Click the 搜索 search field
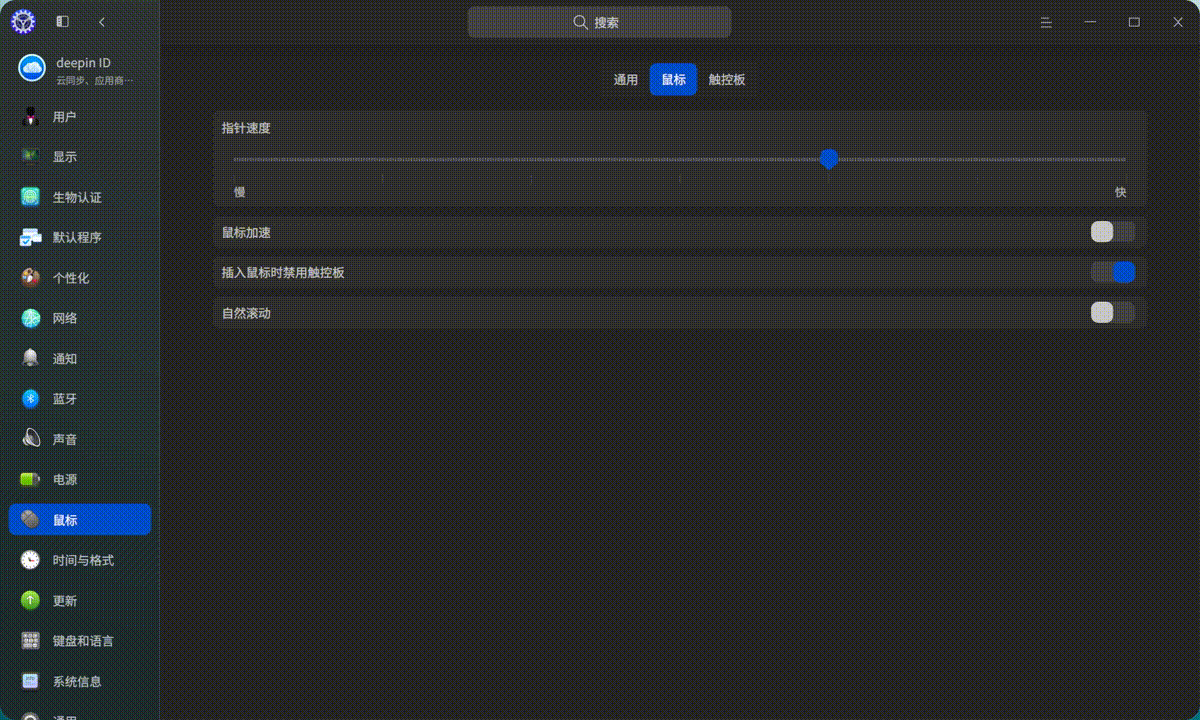This screenshot has width=1200, height=720. 599,22
